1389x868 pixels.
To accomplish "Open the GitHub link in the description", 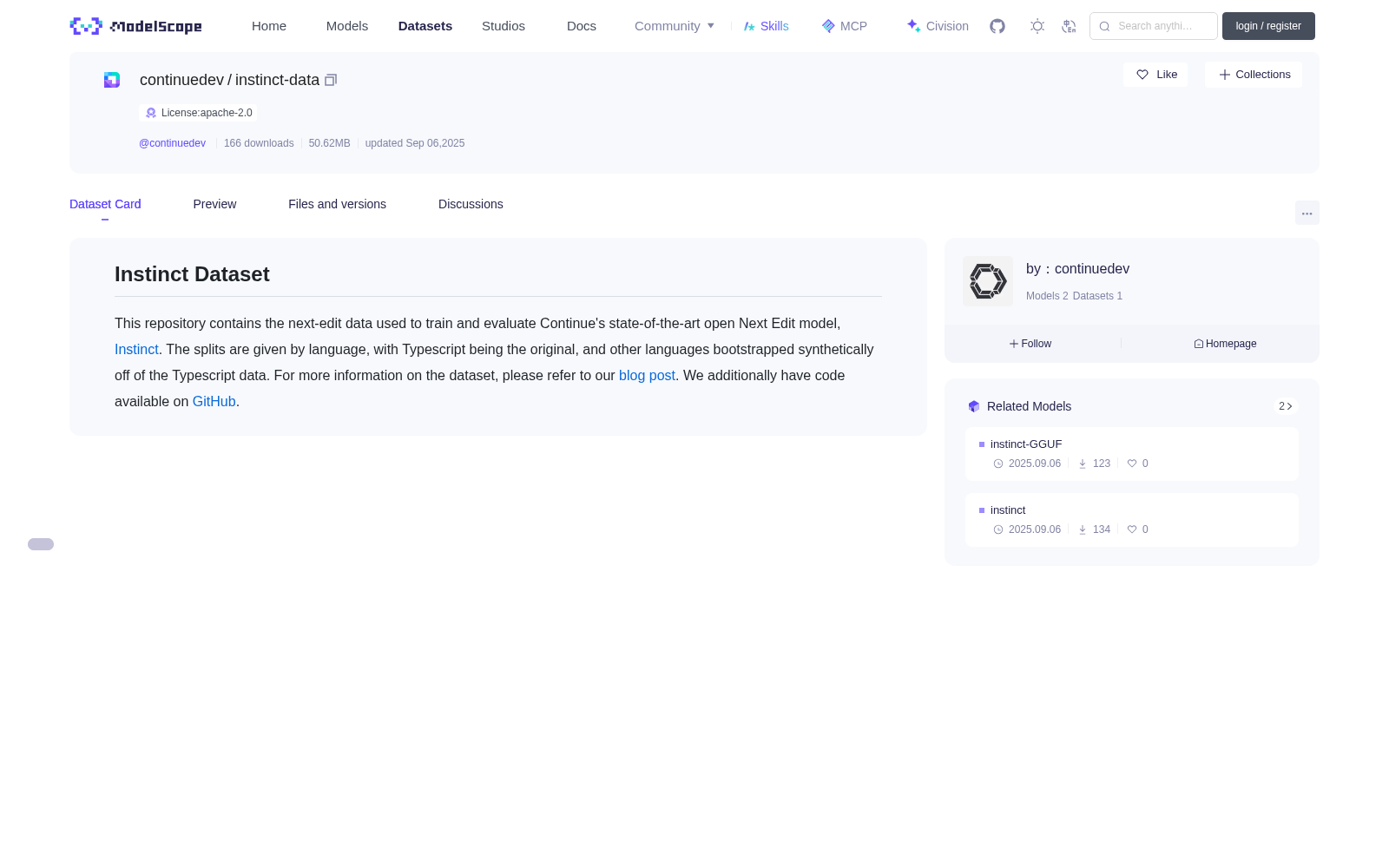I will pyautogui.click(x=214, y=401).
